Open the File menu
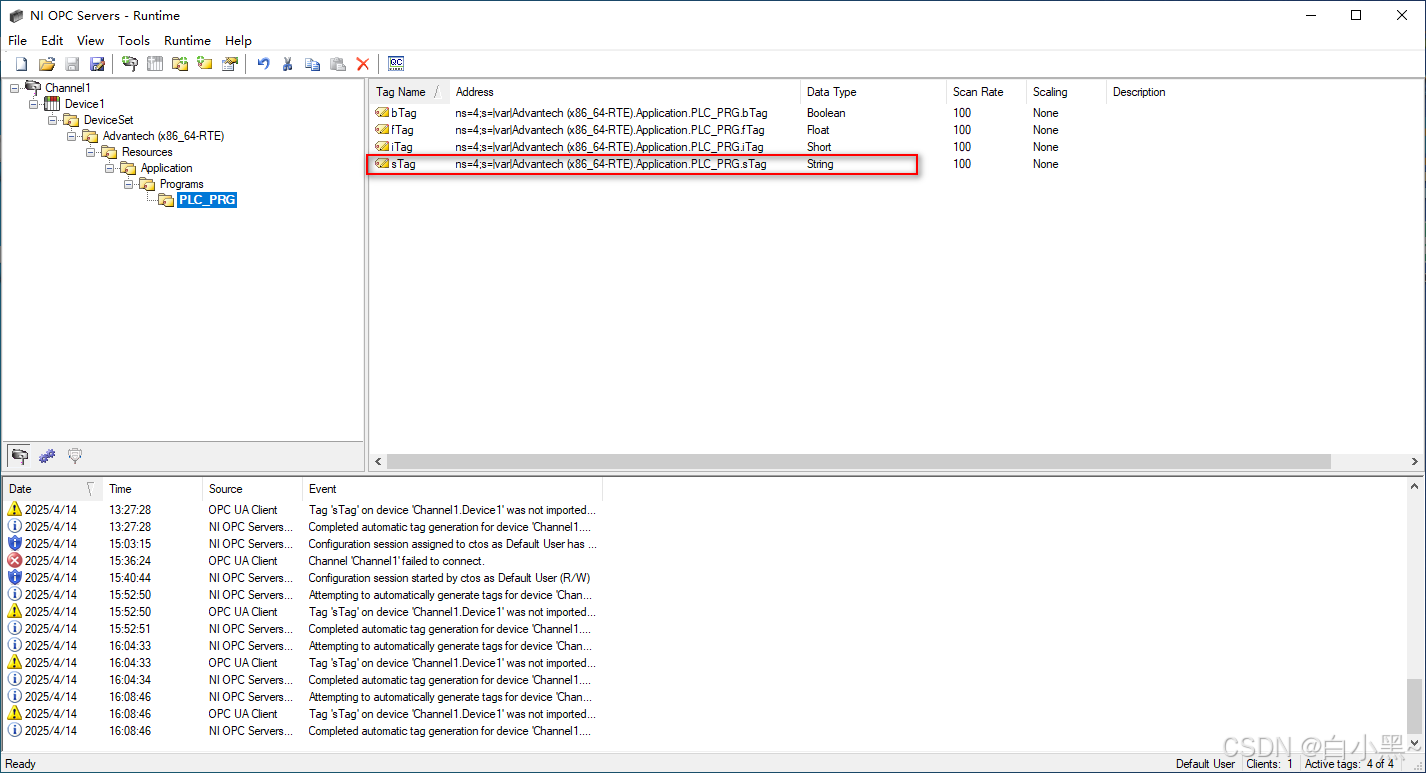 (17, 41)
